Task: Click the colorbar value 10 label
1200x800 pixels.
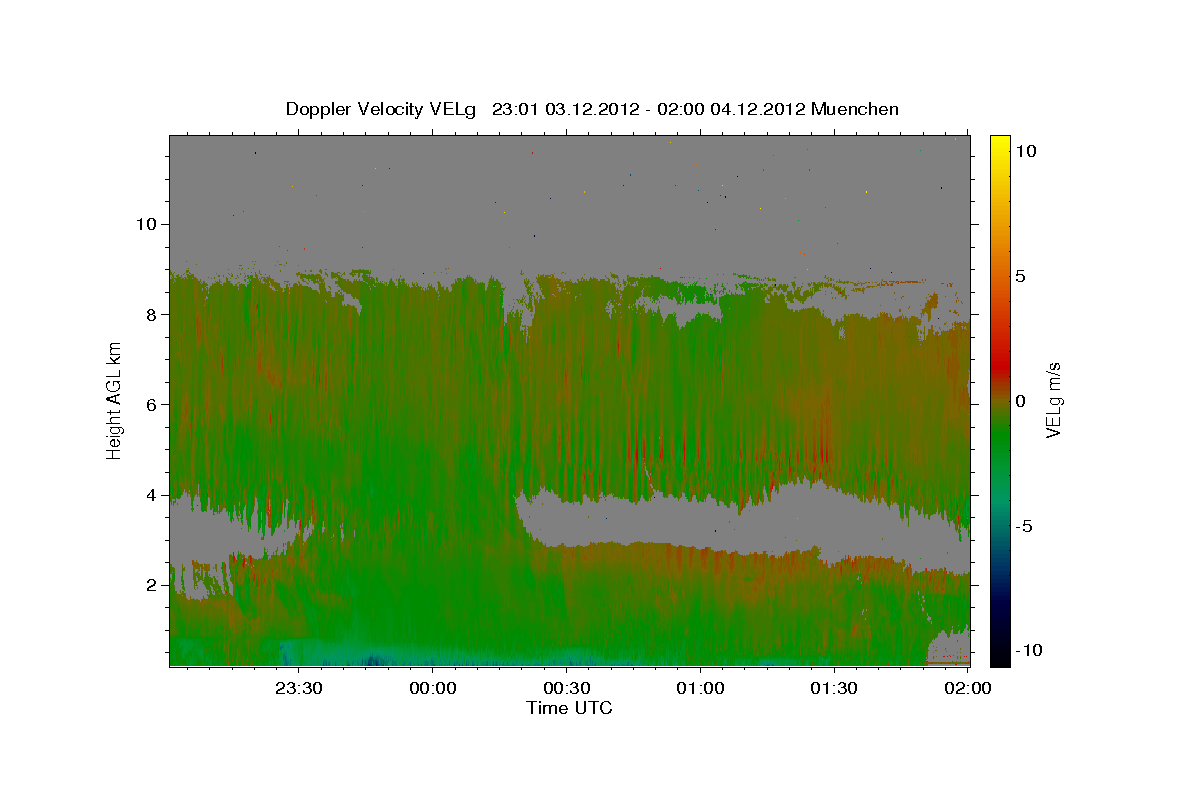Action: [1025, 150]
